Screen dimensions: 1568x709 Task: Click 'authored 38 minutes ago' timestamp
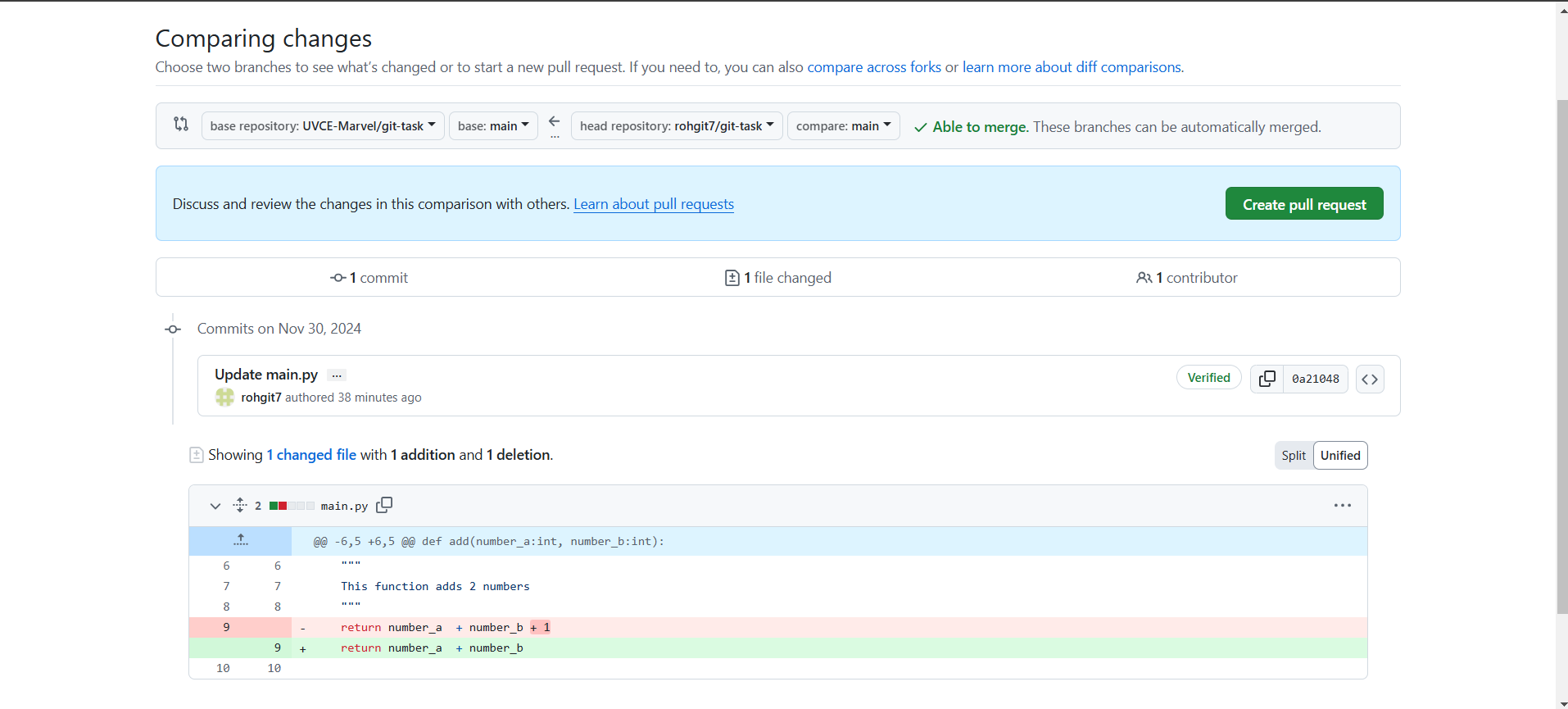353,398
